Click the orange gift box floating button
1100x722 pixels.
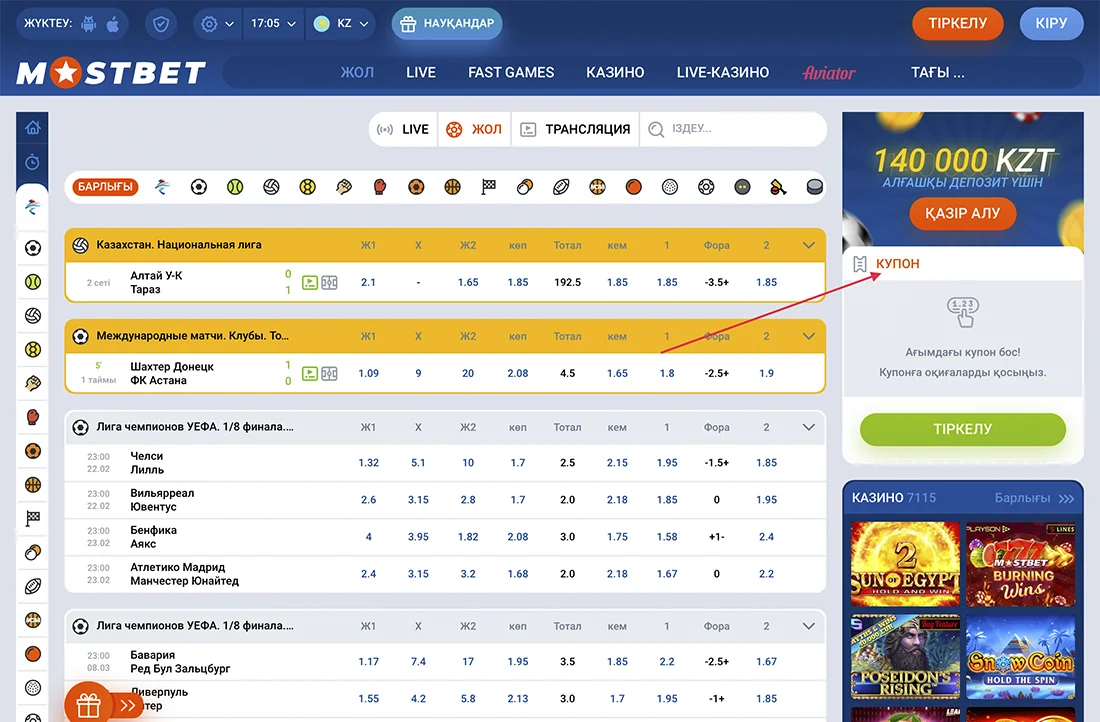[88, 704]
